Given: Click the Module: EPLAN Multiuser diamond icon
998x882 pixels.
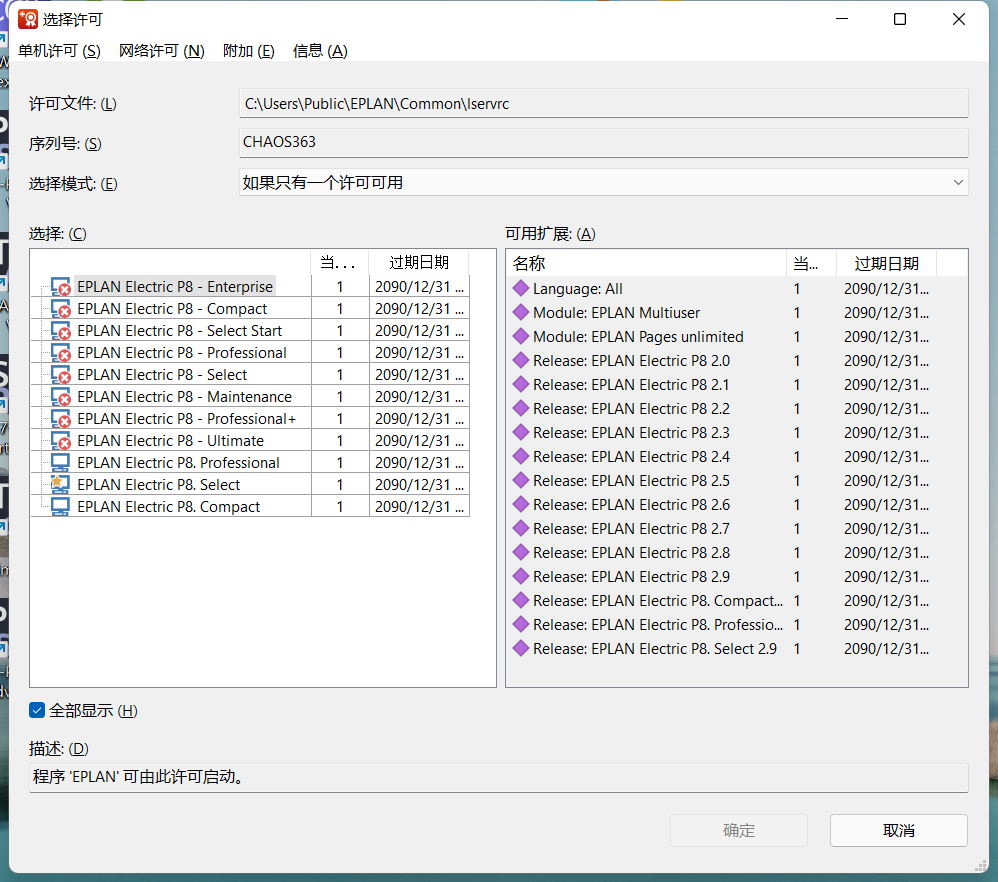Looking at the screenshot, I should [520, 313].
